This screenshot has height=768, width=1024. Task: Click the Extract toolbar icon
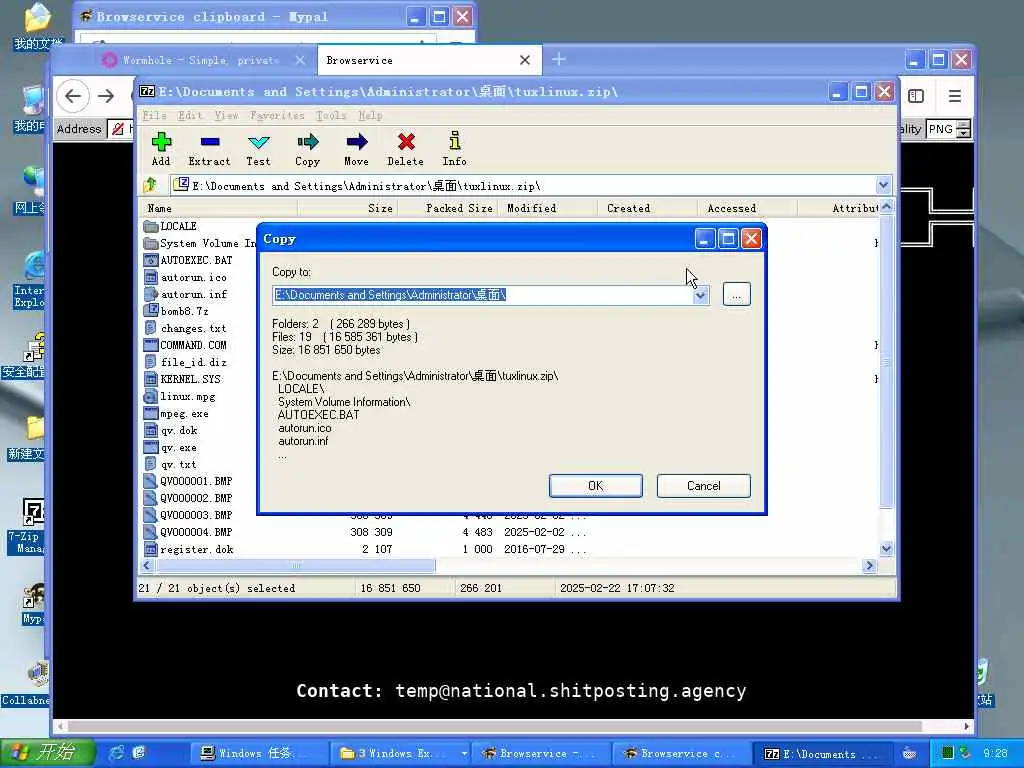click(x=209, y=150)
